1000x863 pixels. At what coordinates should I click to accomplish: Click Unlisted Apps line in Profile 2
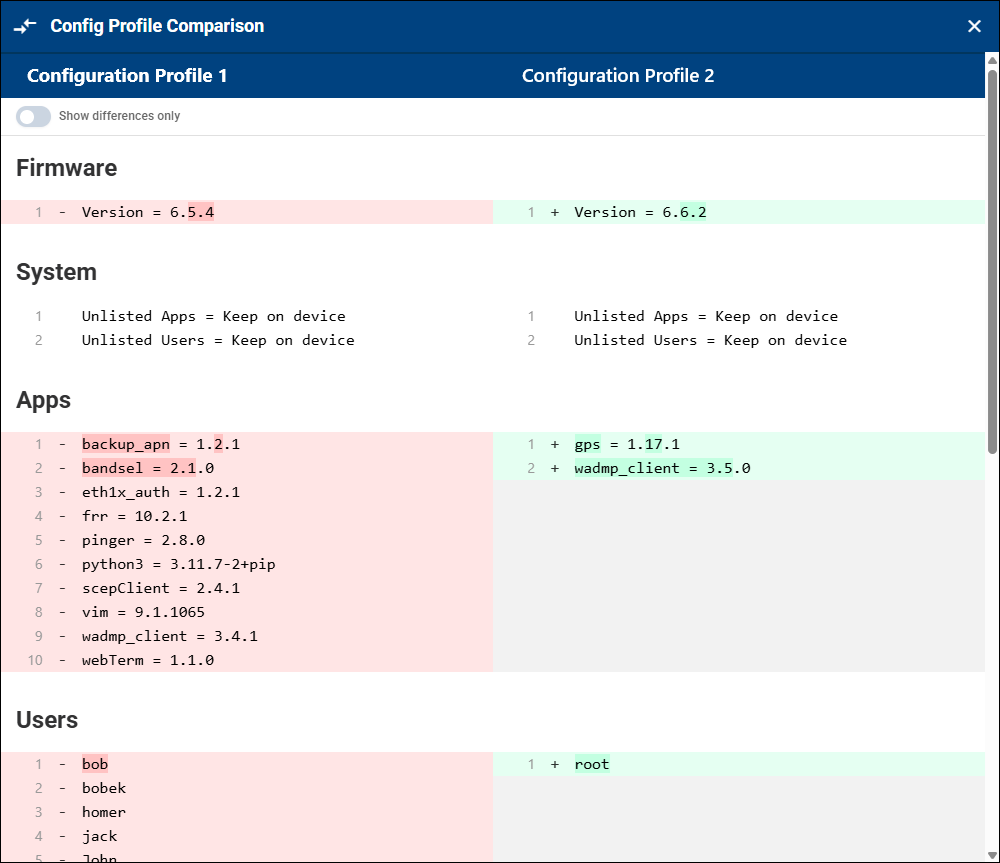coord(739,316)
